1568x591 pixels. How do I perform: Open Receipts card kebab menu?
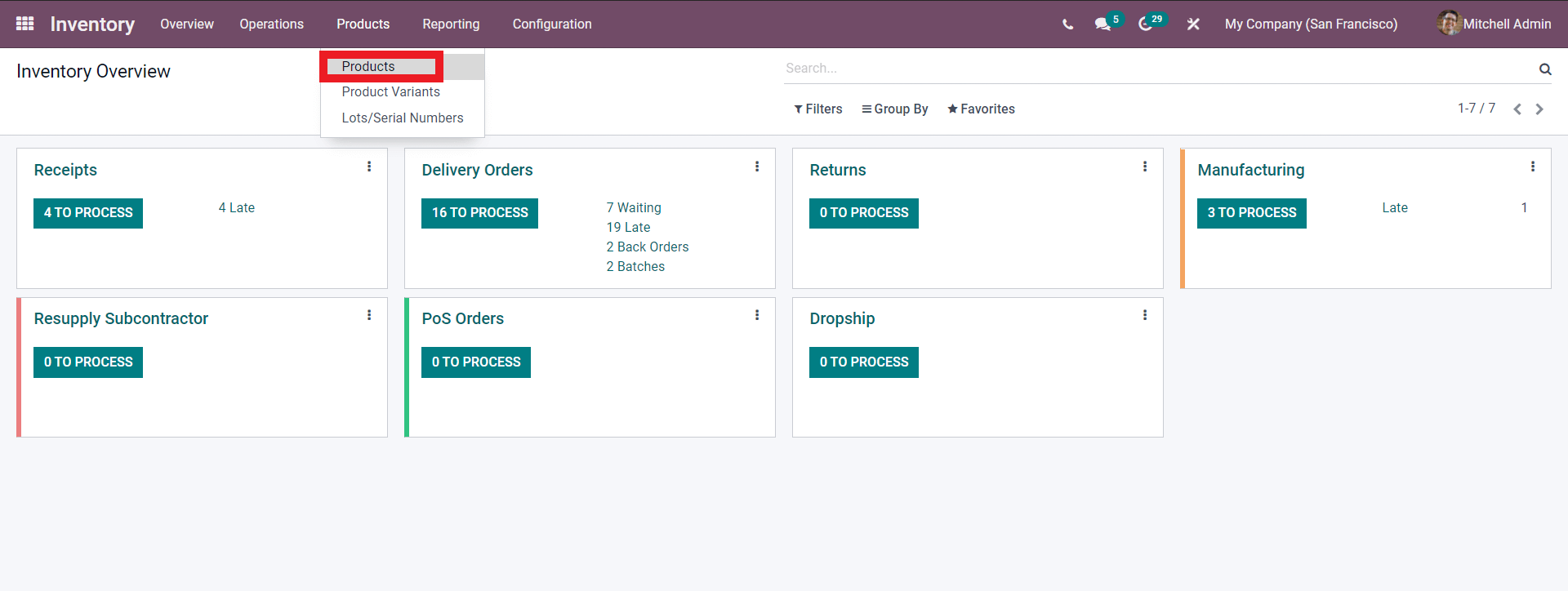click(x=369, y=167)
